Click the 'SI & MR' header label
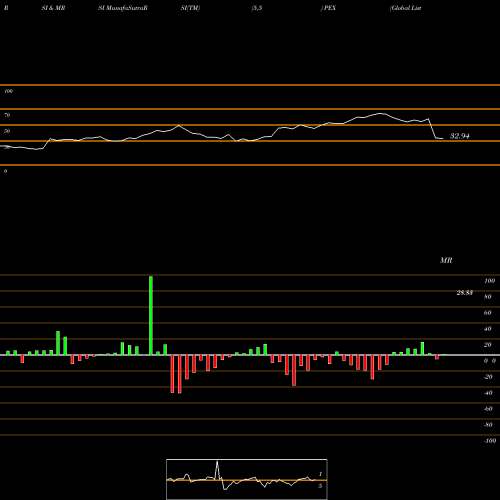The width and height of the screenshot is (500, 500). (x=53, y=8)
